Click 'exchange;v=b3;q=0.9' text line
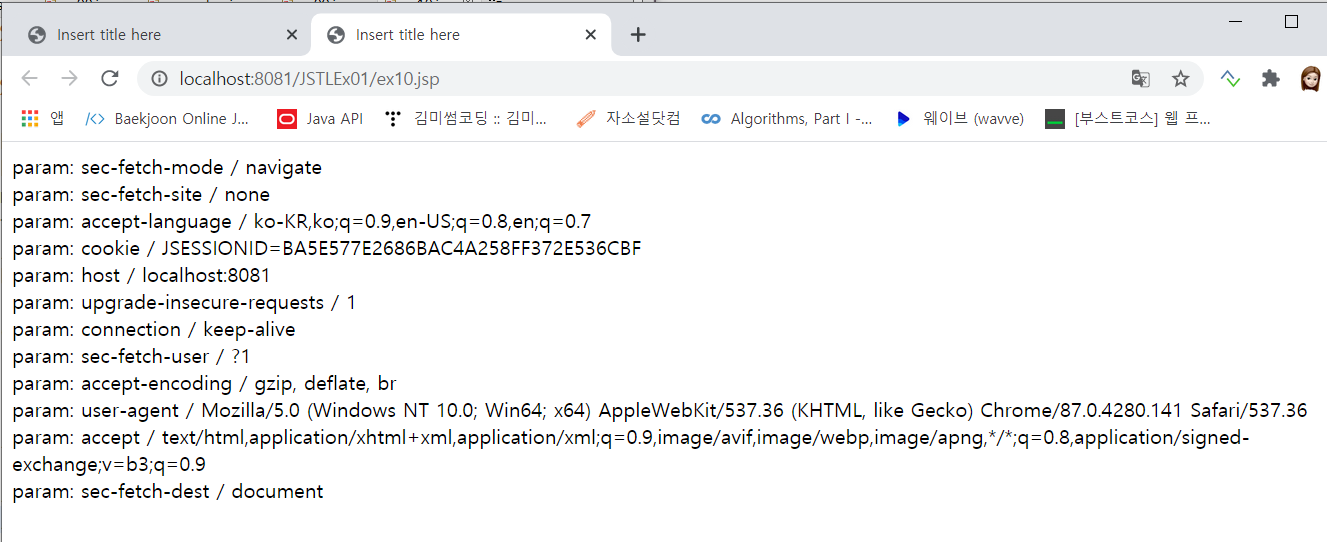The width and height of the screenshot is (1327, 542). click(109, 465)
